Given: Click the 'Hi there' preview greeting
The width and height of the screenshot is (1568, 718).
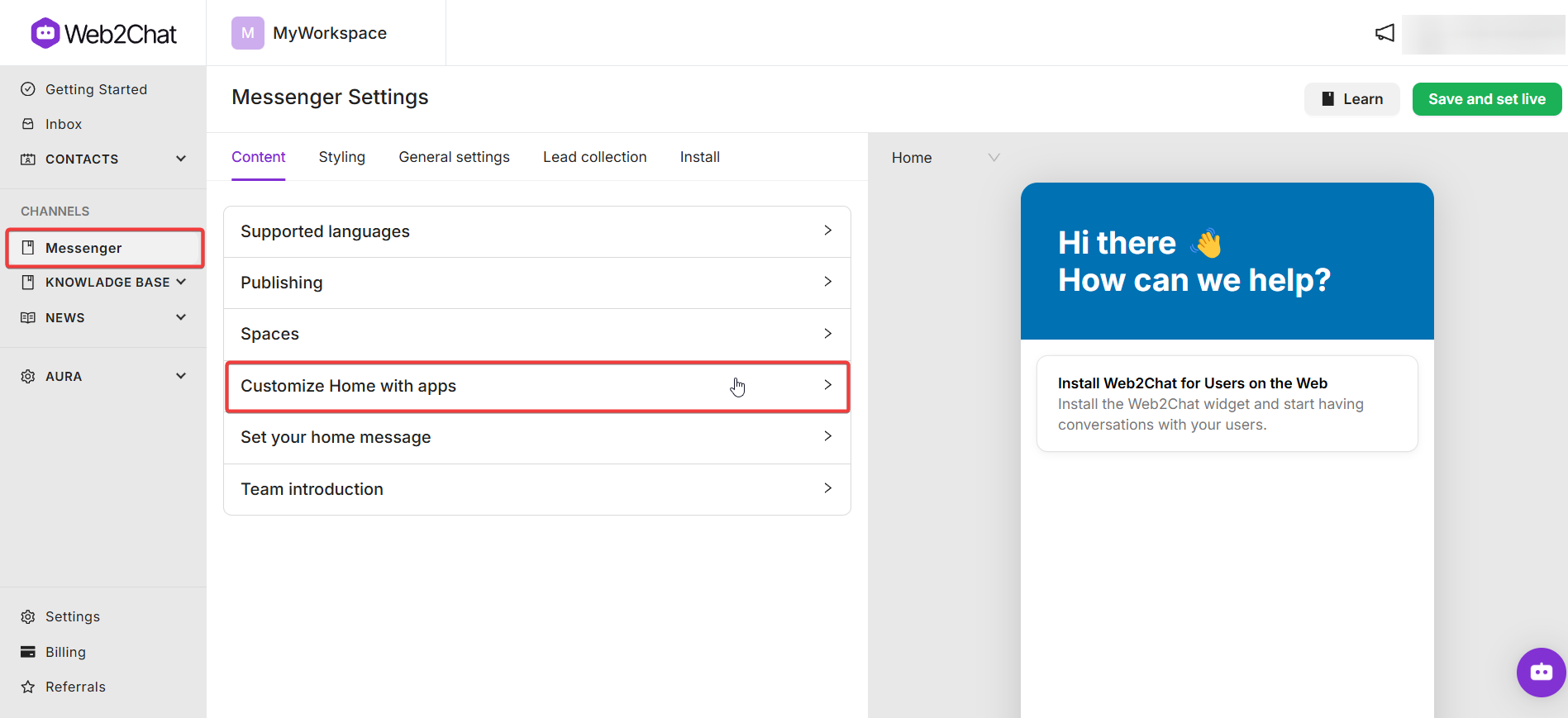Looking at the screenshot, I should (x=1117, y=243).
